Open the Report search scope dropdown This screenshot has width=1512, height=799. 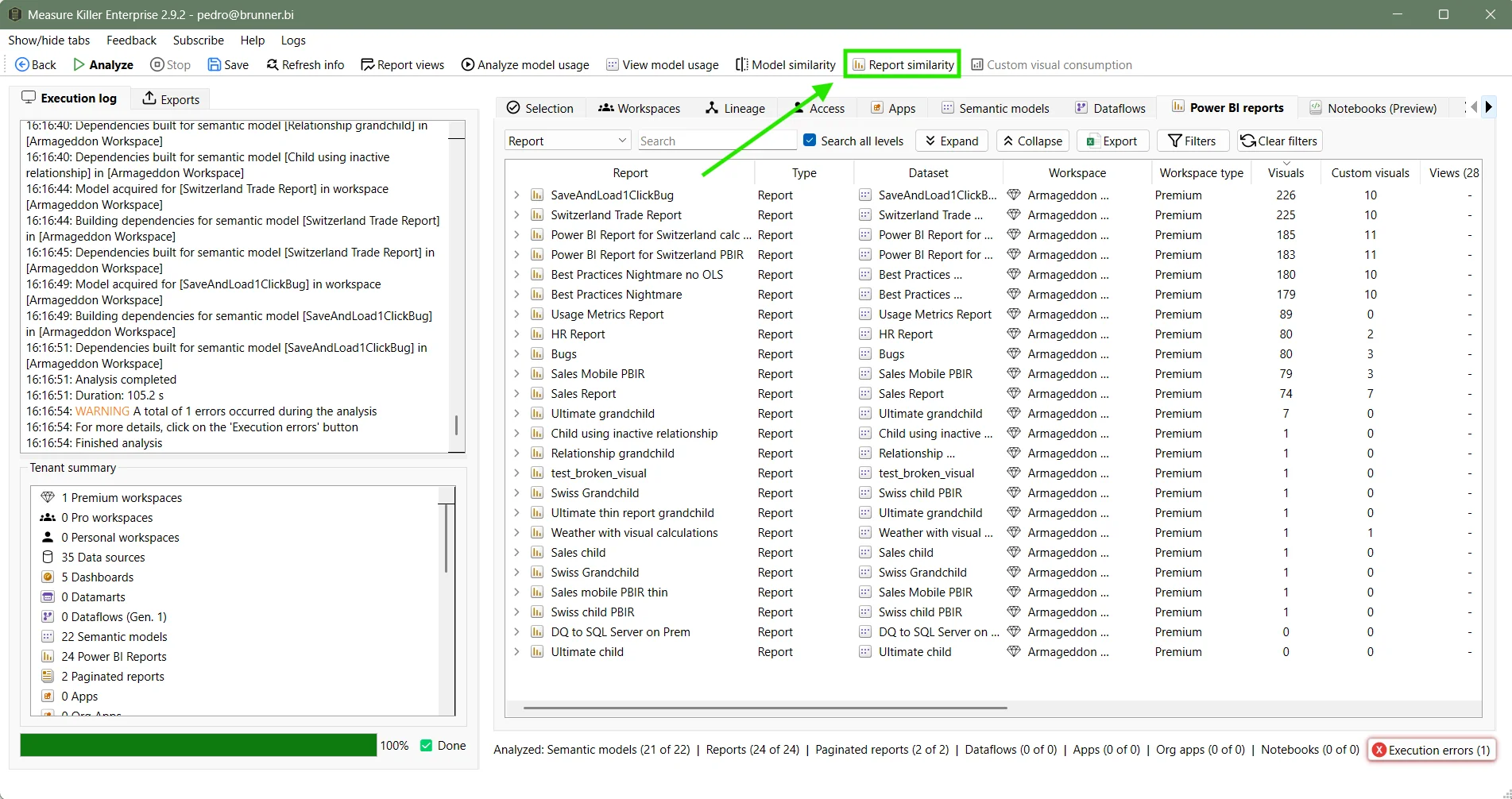(x=567, y=141)
